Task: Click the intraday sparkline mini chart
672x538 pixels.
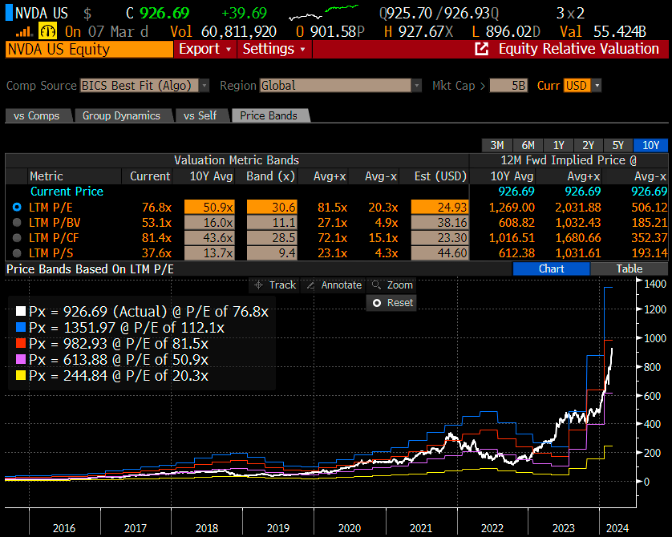Action: pos(324,13)
